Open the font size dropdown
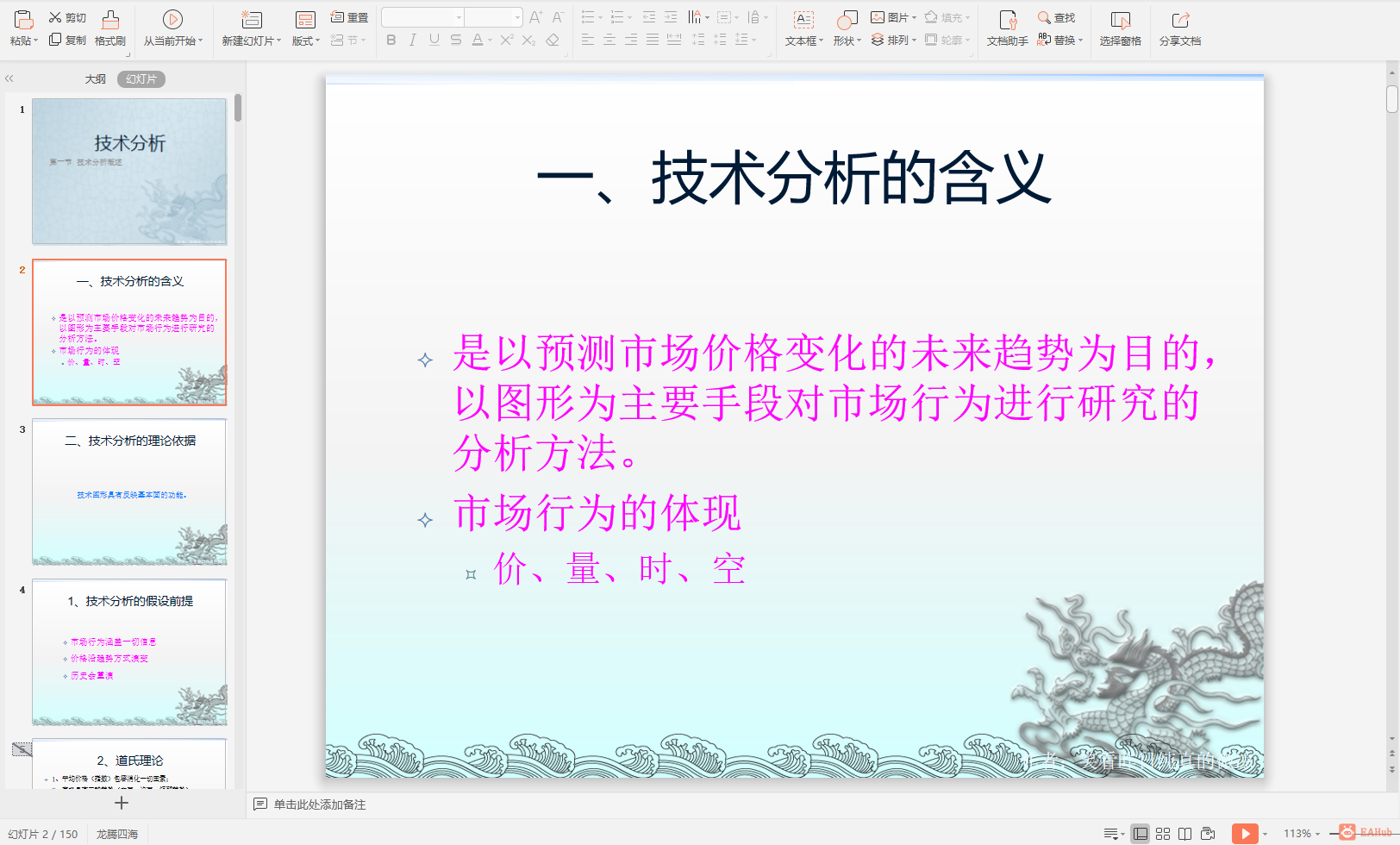 [x=517, y=16]
